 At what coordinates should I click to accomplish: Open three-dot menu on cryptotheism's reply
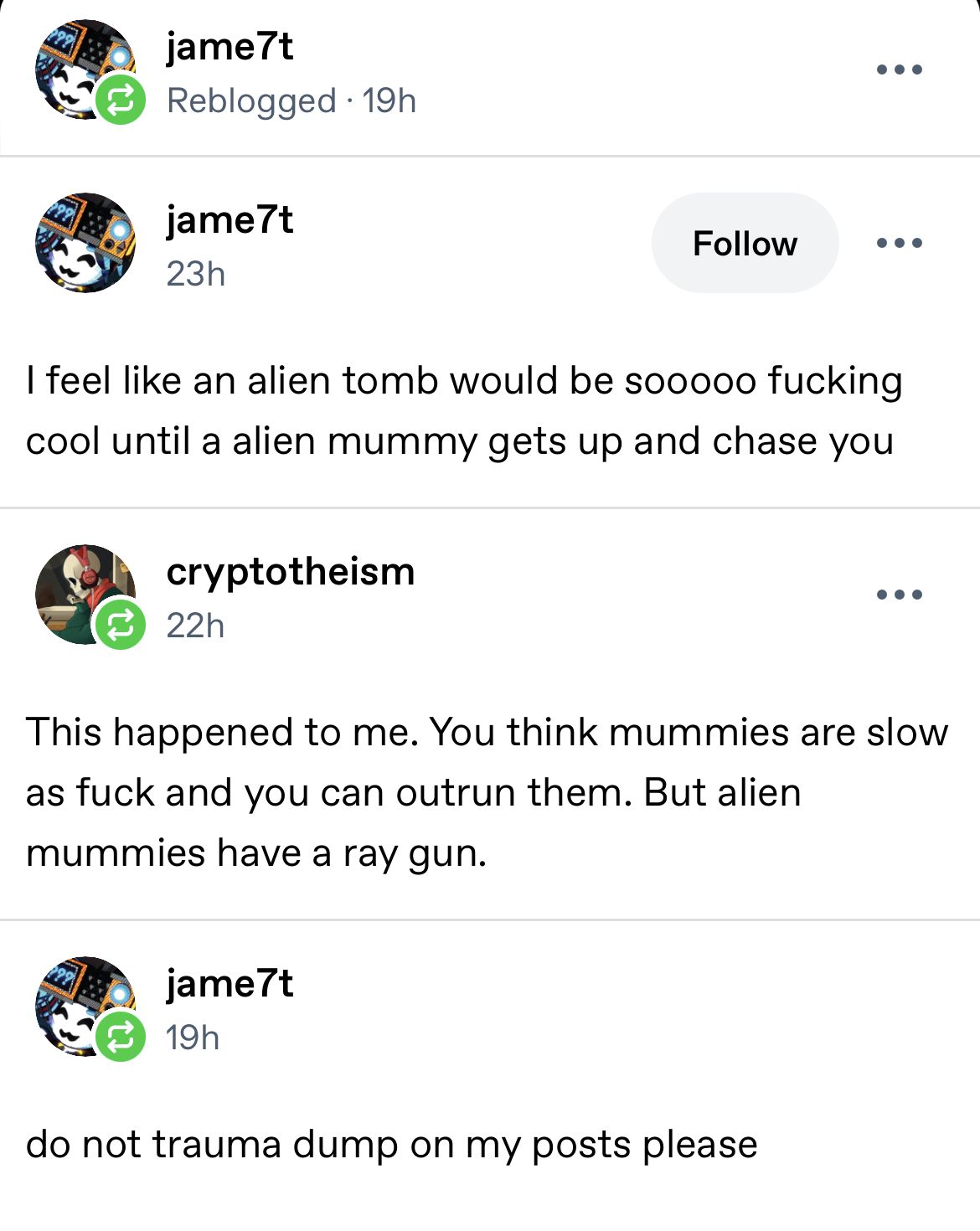(x=899, y=595)
